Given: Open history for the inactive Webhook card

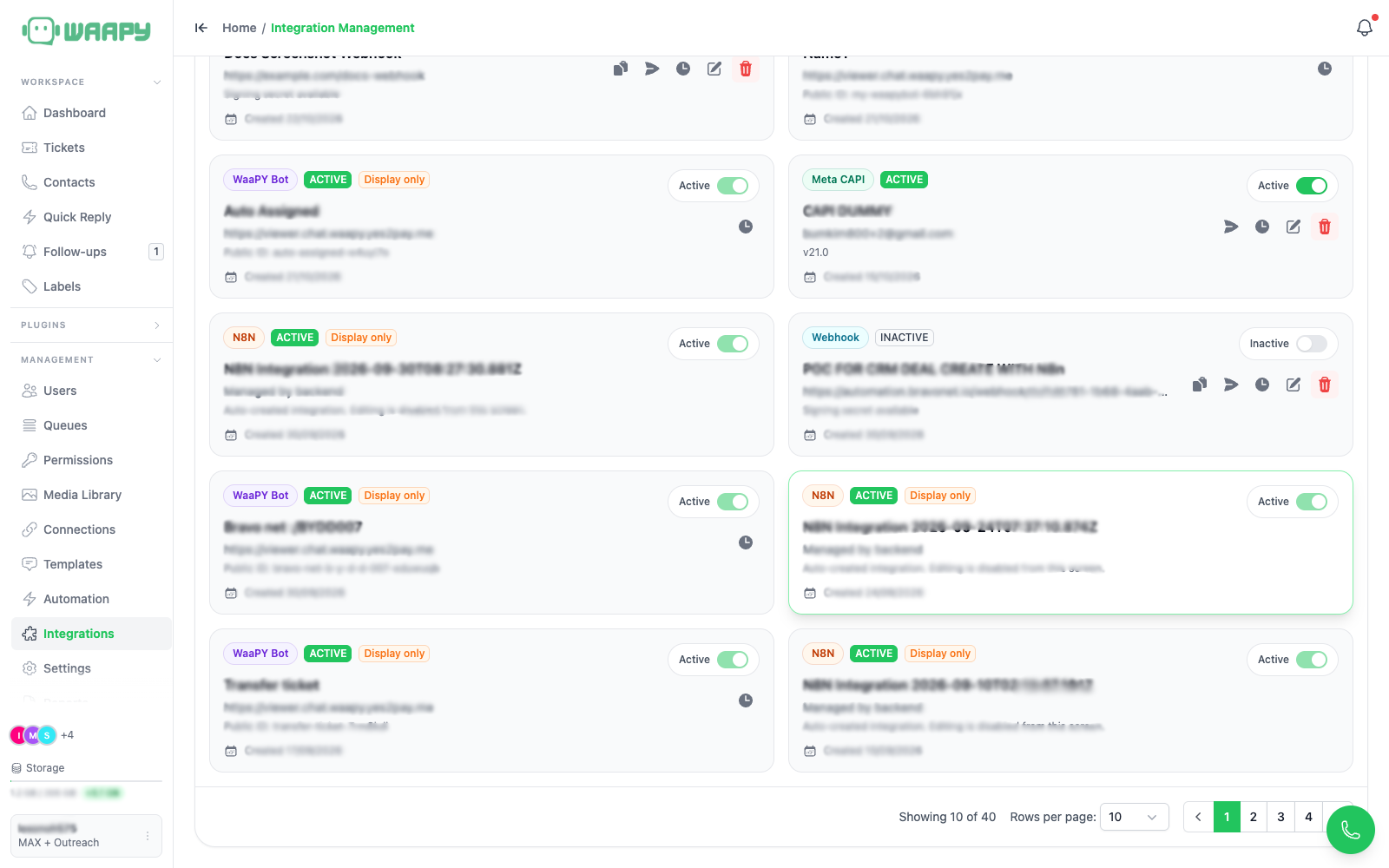Looking at the screenshot, I should click(x=1262, y=385).
